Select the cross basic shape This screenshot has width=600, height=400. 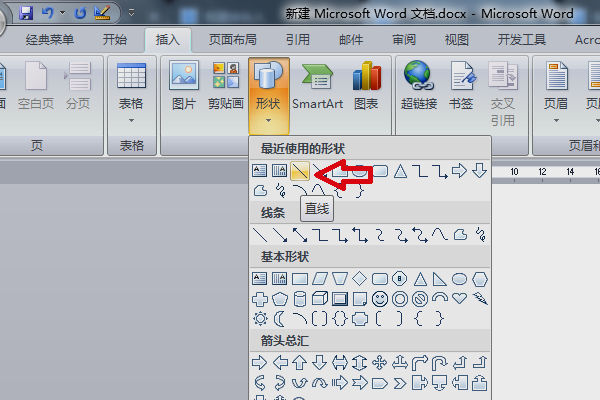tap(260, 299)
